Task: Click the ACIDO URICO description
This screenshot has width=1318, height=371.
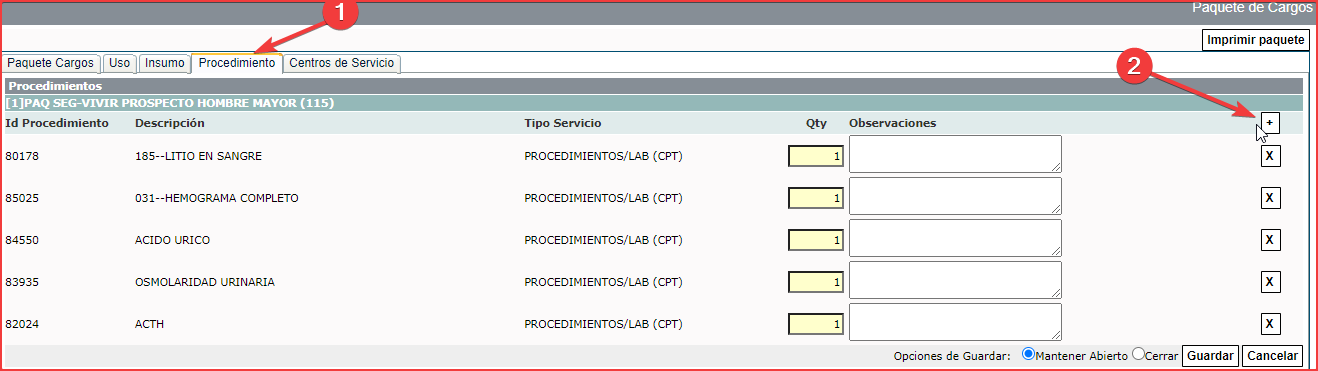Action: (172, 240)
